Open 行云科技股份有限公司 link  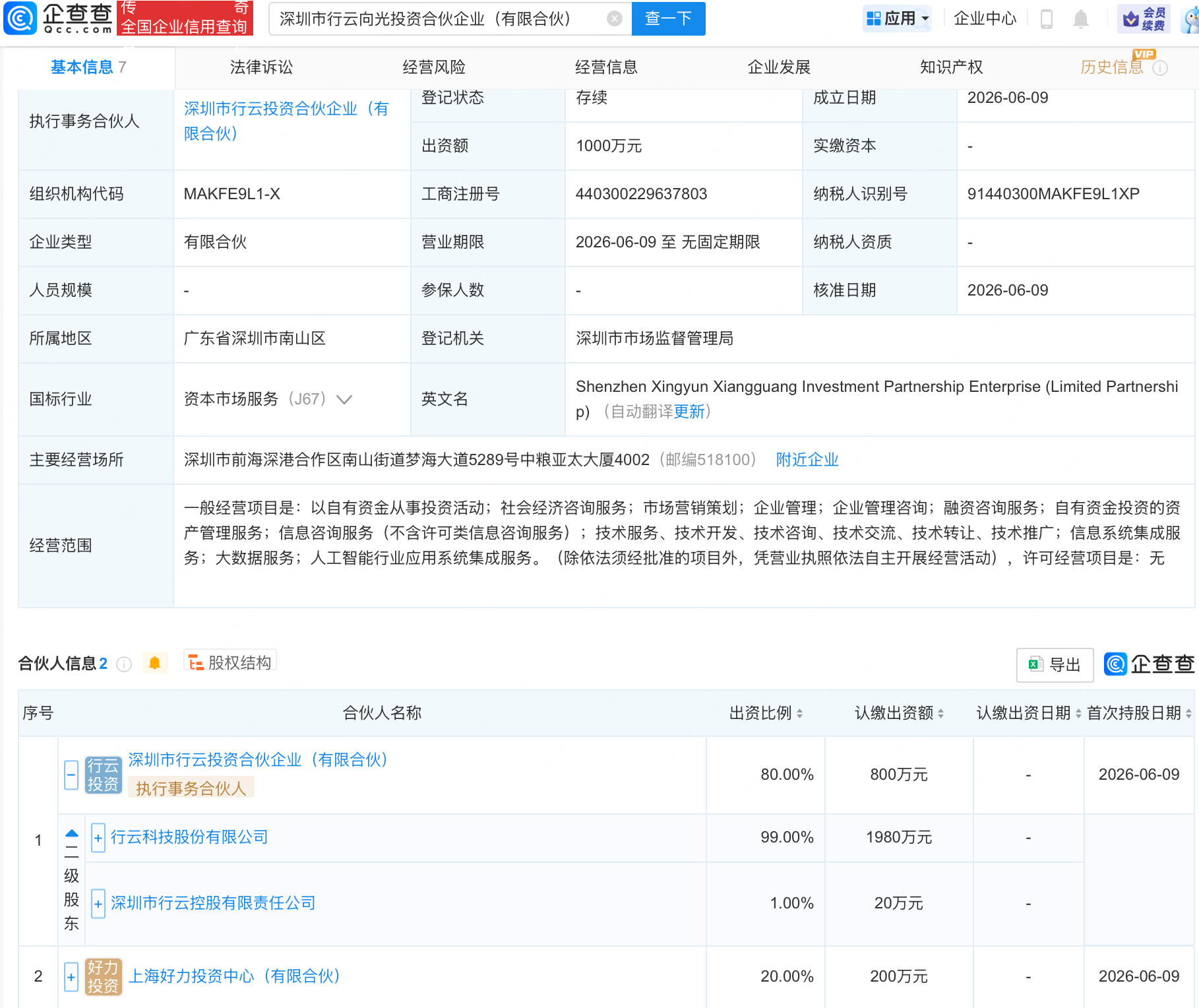(x=189, y=837)
